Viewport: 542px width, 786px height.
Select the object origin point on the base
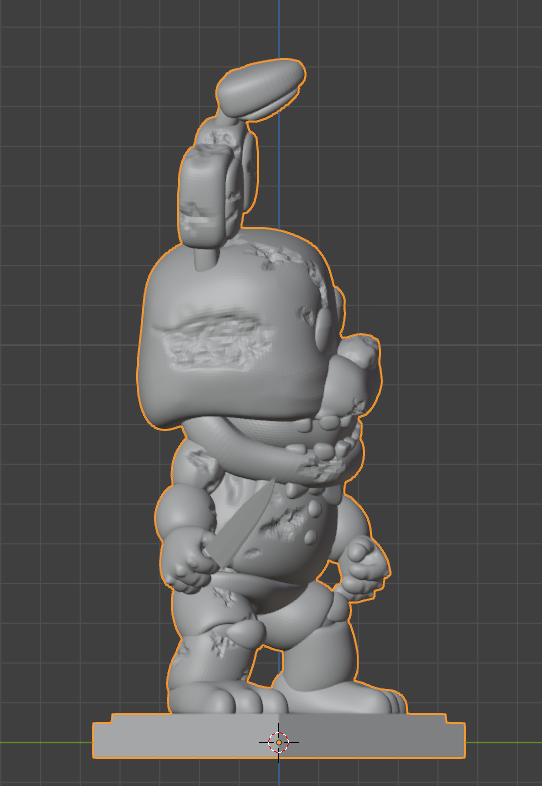(279, 742)
